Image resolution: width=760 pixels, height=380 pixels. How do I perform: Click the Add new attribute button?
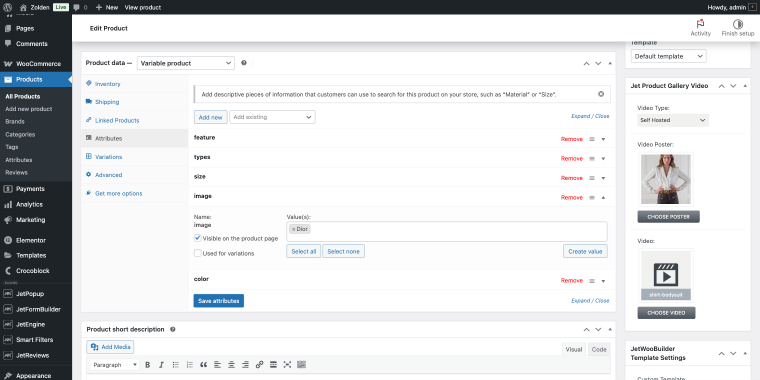point(210,117)
